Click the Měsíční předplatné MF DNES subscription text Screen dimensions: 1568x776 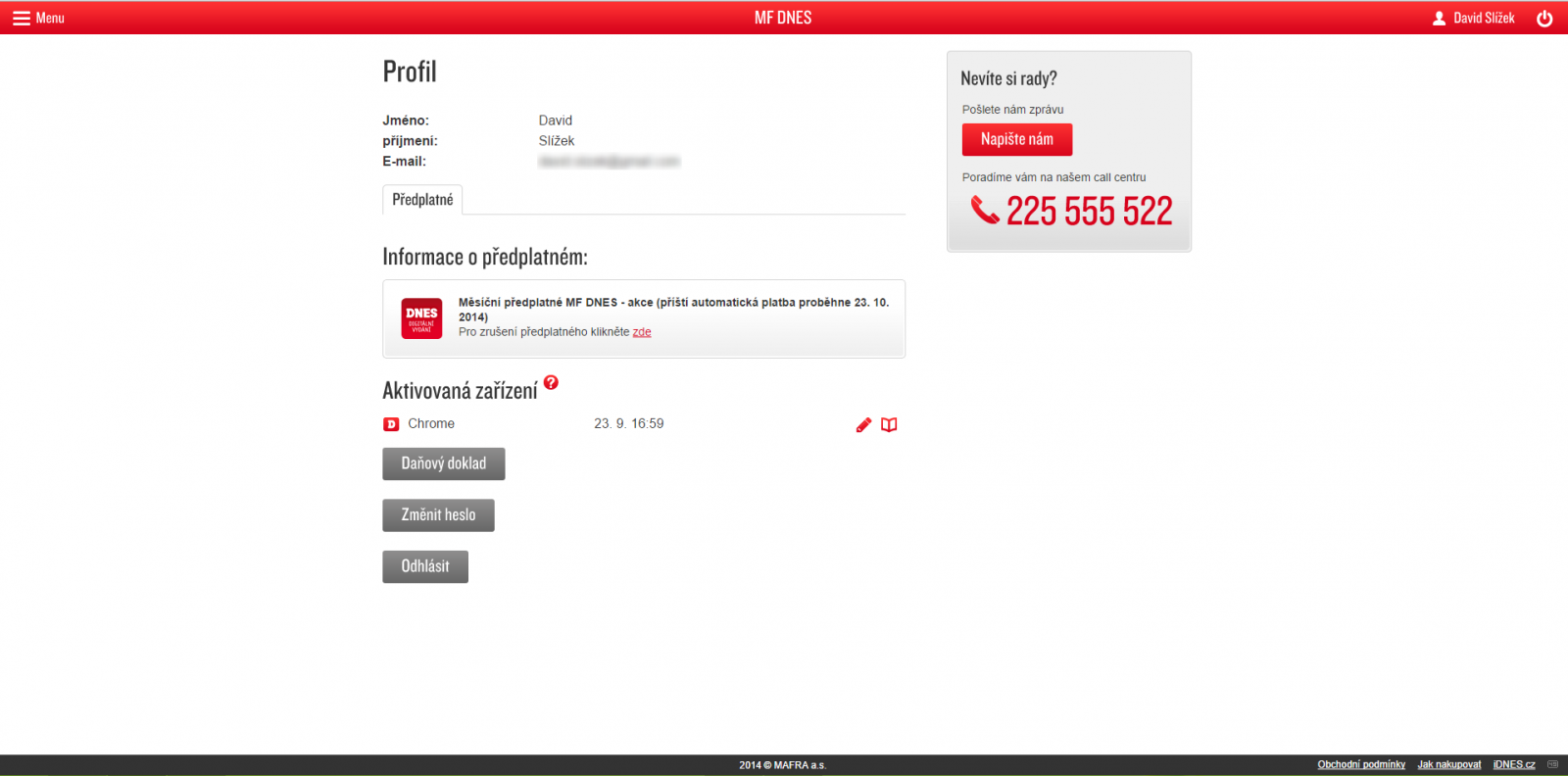[674, 310]
